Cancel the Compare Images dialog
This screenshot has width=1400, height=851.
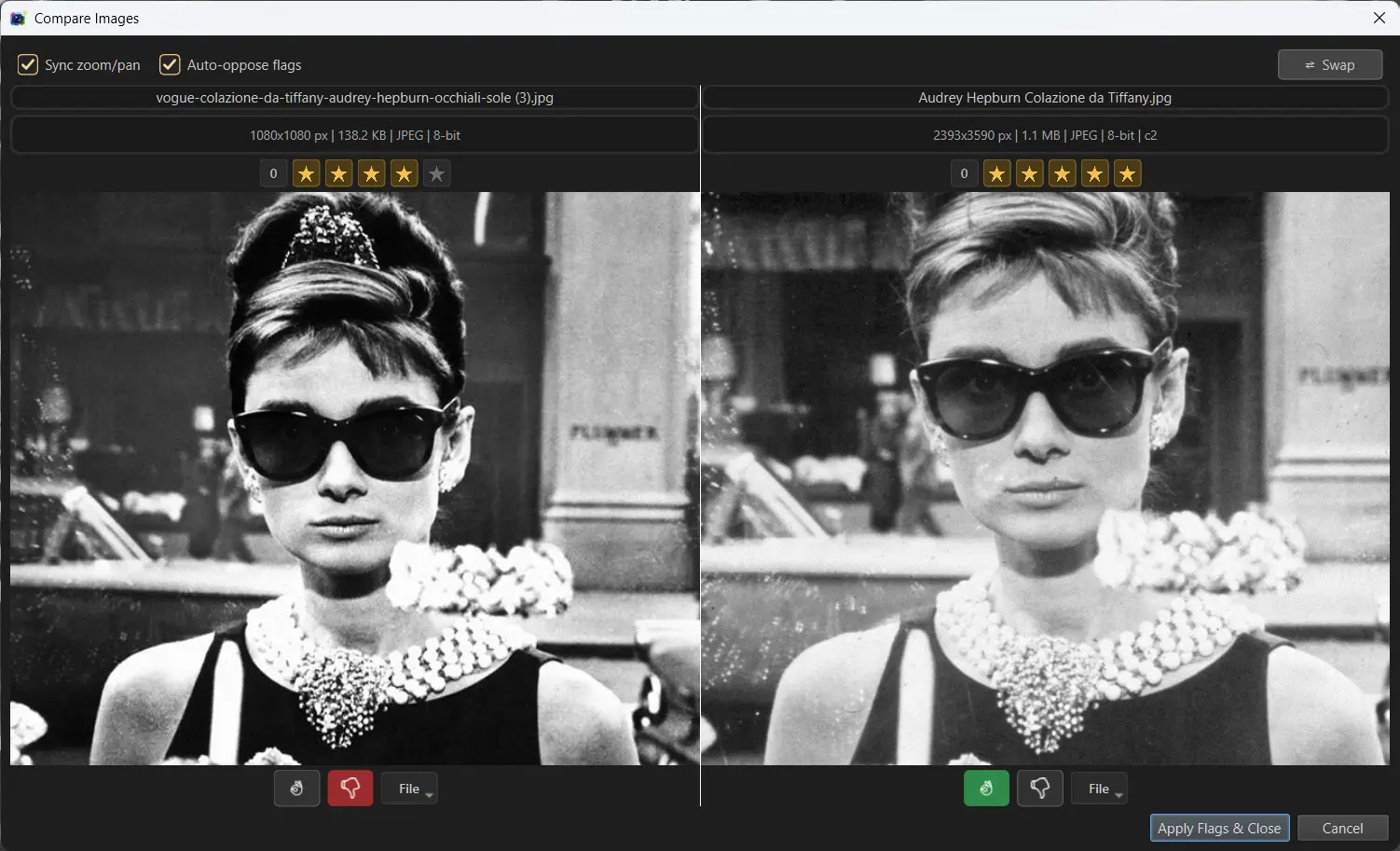point(1342,828)
